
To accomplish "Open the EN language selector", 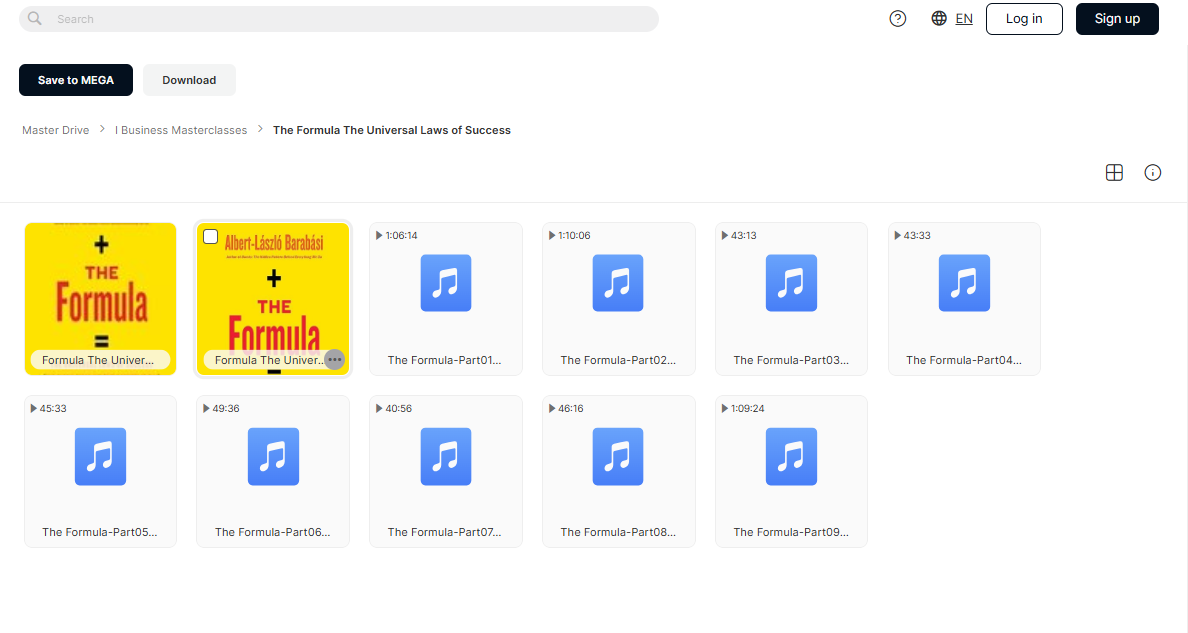I will [x=964, y=19].
